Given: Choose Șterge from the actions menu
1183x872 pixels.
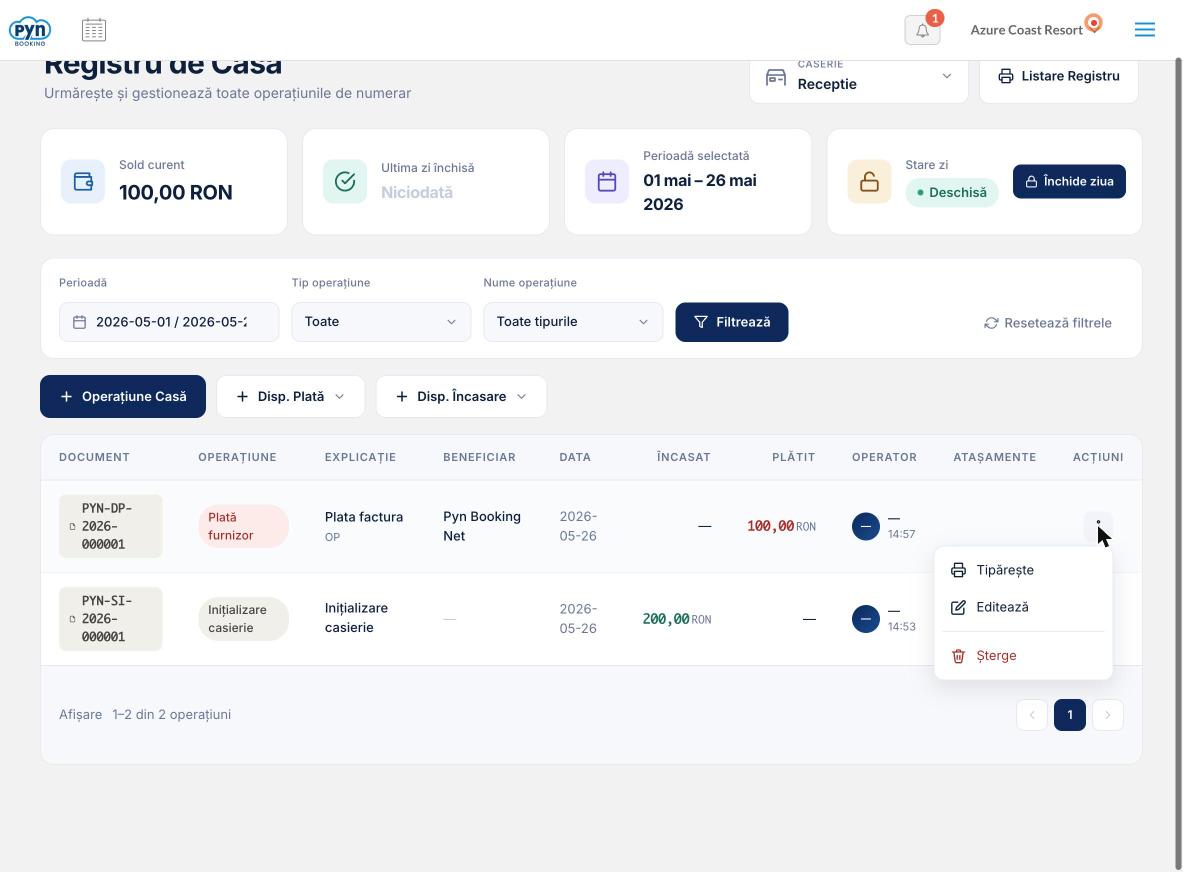Looking at the screenshot, I should 1023,656.
